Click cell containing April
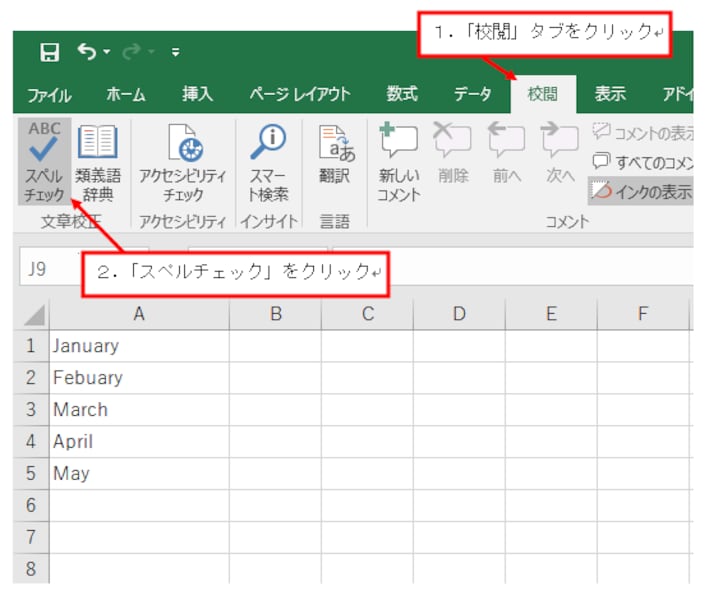Image resolution: width=709 pixels, height=600 pixels. click(x=139, y=441)
